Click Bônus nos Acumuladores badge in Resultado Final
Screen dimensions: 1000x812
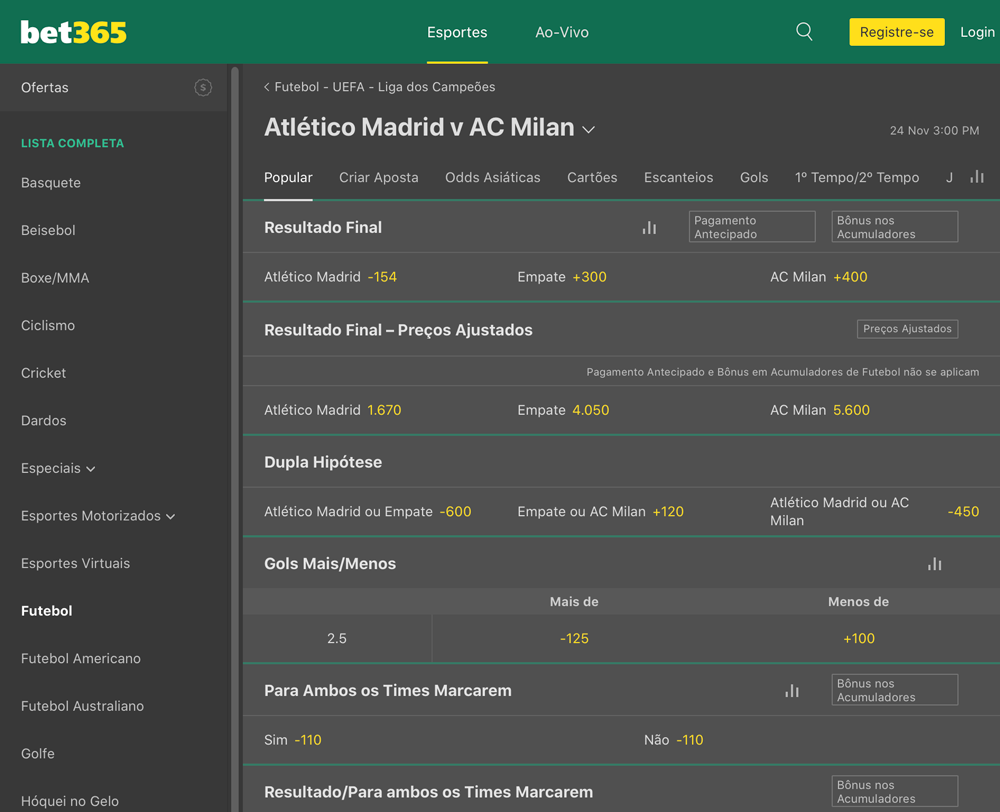pos(895,227)
